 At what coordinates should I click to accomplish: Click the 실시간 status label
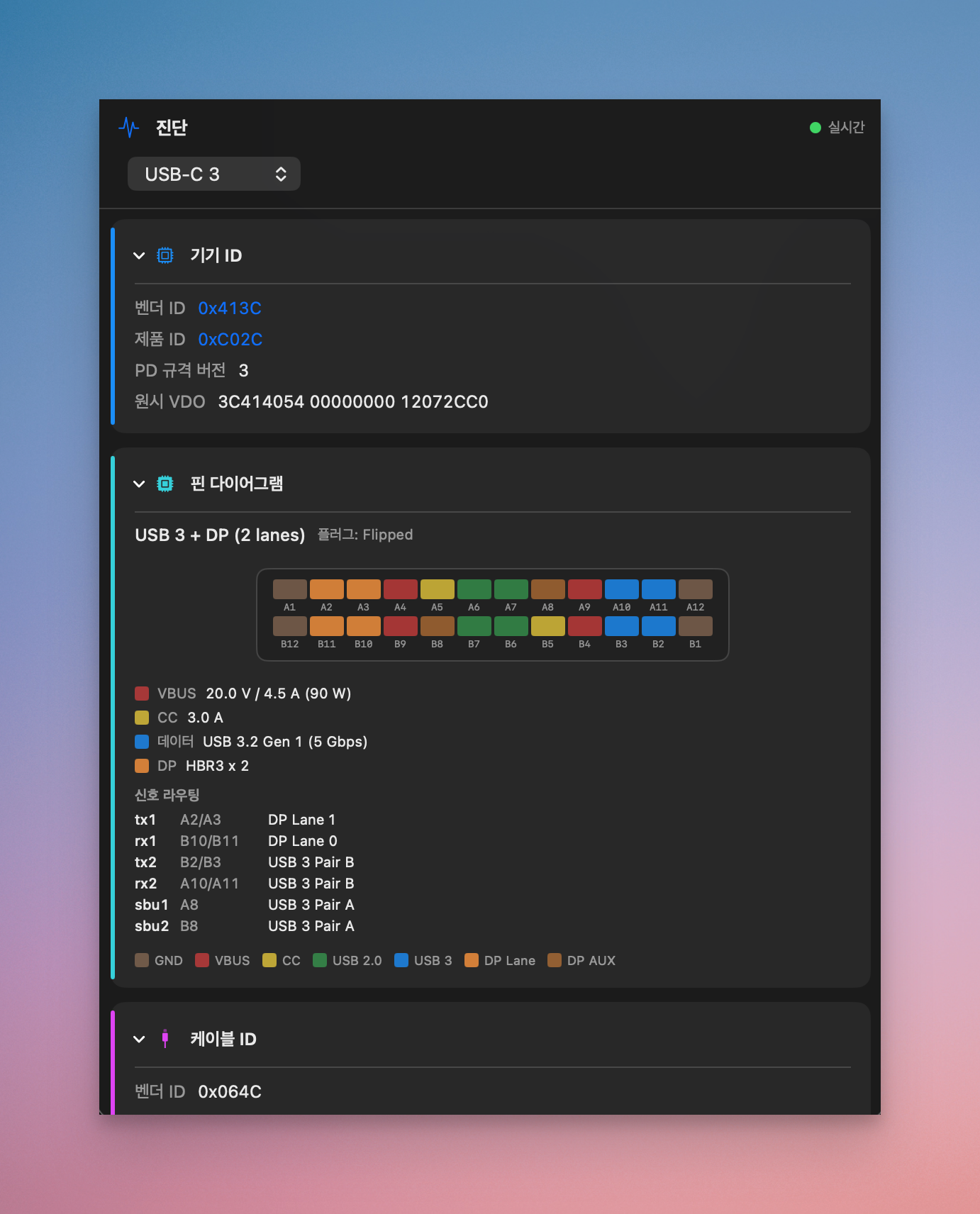847,128
